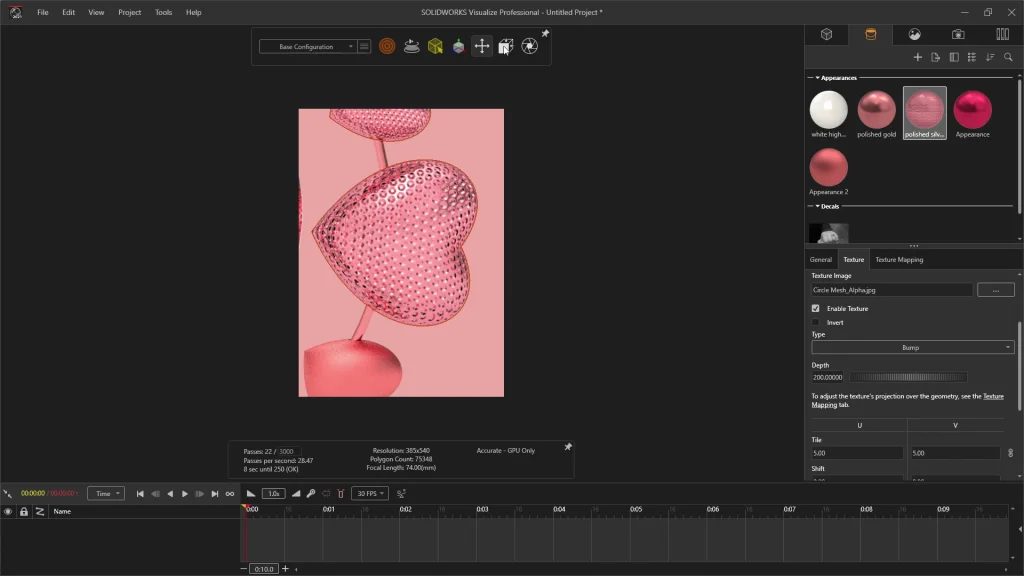
Task: Click the texture image browse button
Action: [x=995, y=290]
